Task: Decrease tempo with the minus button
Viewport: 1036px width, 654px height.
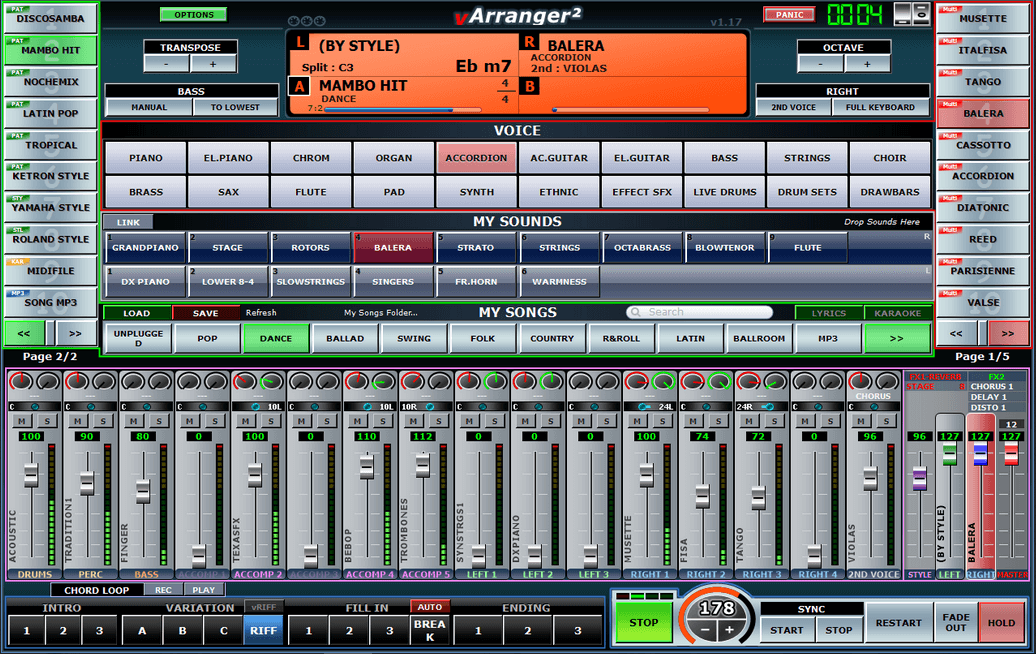Action: tap(705, 630)
